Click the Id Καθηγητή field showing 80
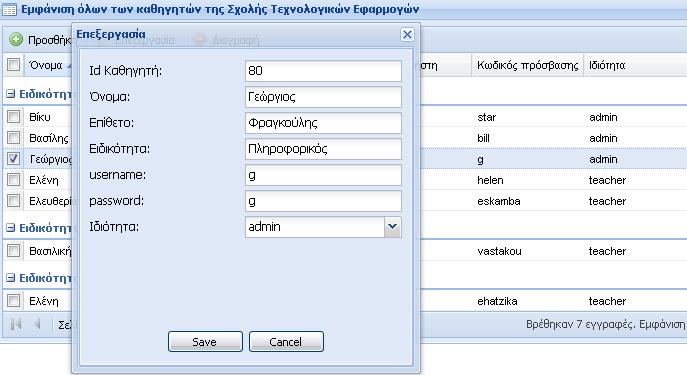 coord(323,71)
